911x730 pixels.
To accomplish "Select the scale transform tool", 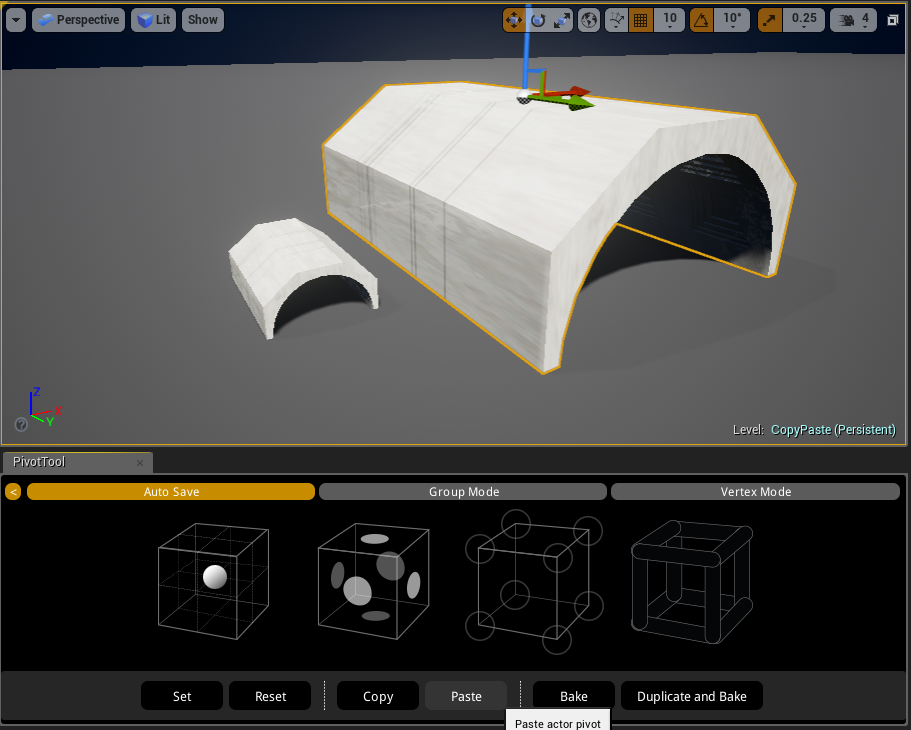I will pos(562,20).
